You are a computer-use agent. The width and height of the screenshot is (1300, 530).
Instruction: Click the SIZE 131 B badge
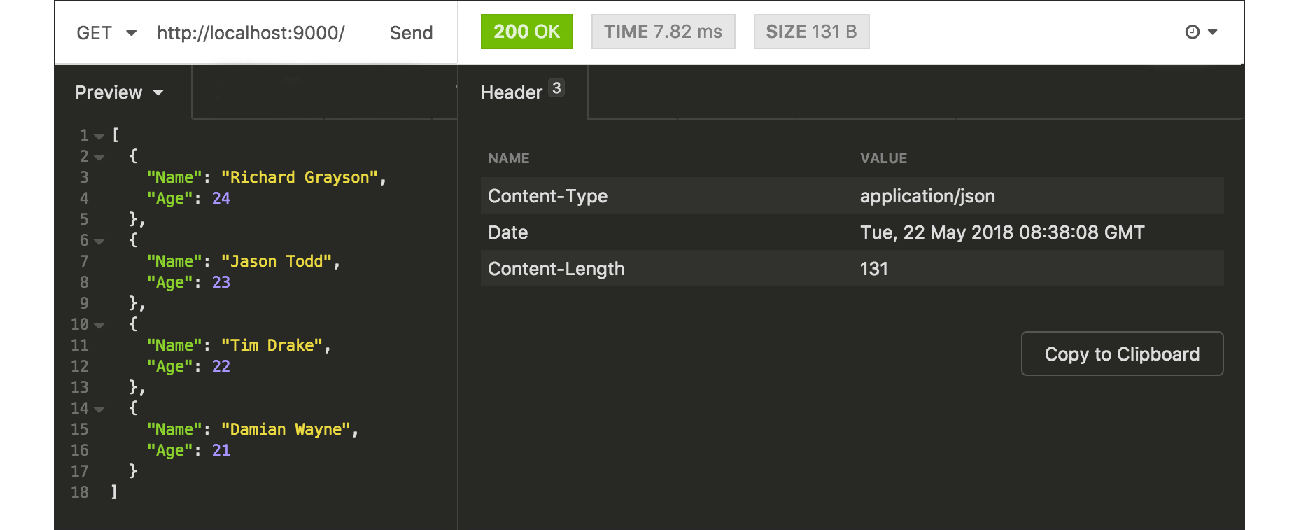click(x=811, y=31)
